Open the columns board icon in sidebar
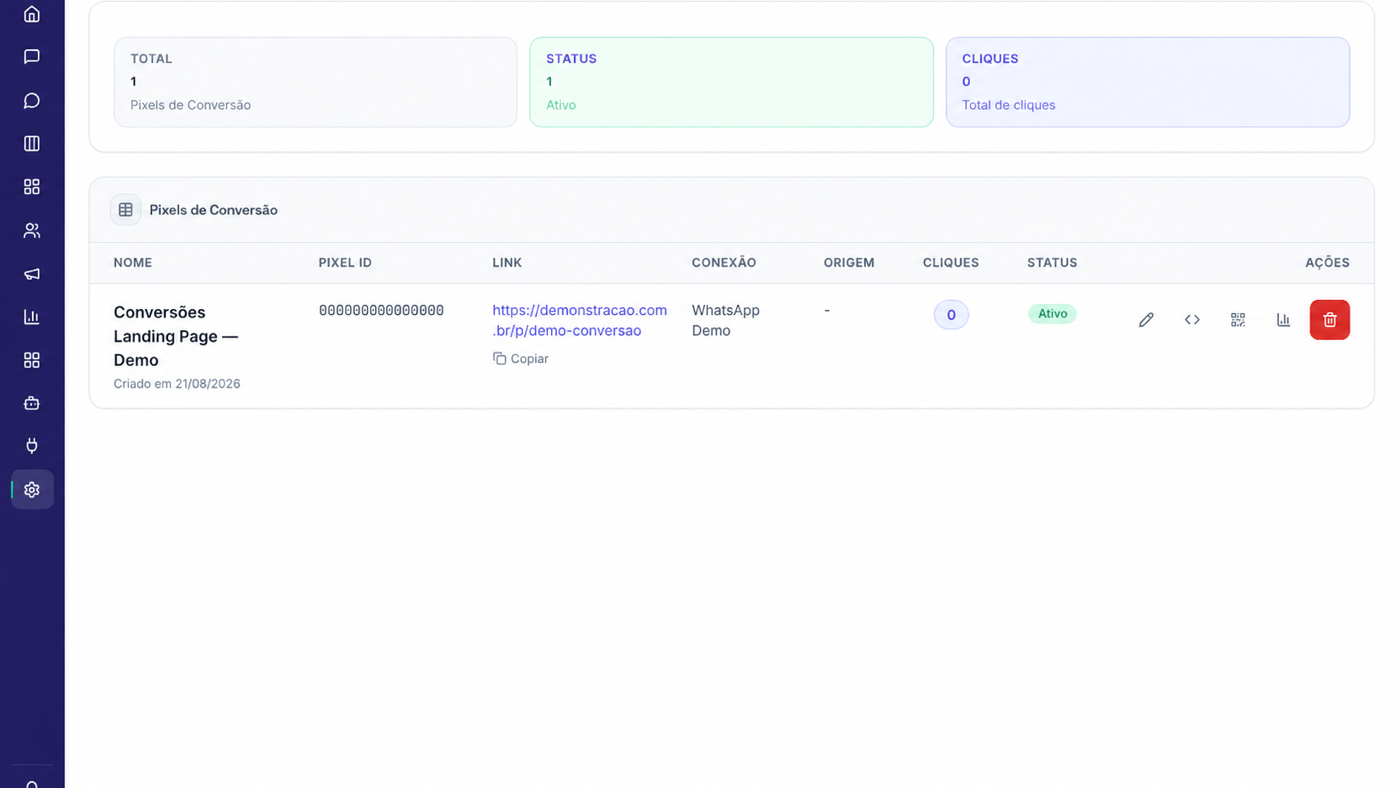 point(32,143)
